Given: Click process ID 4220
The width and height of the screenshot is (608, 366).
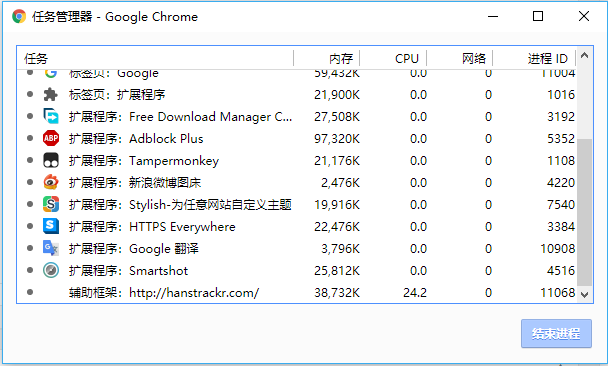Looking at the screenshot, I should pyautogui.click(x=561, y=182).
